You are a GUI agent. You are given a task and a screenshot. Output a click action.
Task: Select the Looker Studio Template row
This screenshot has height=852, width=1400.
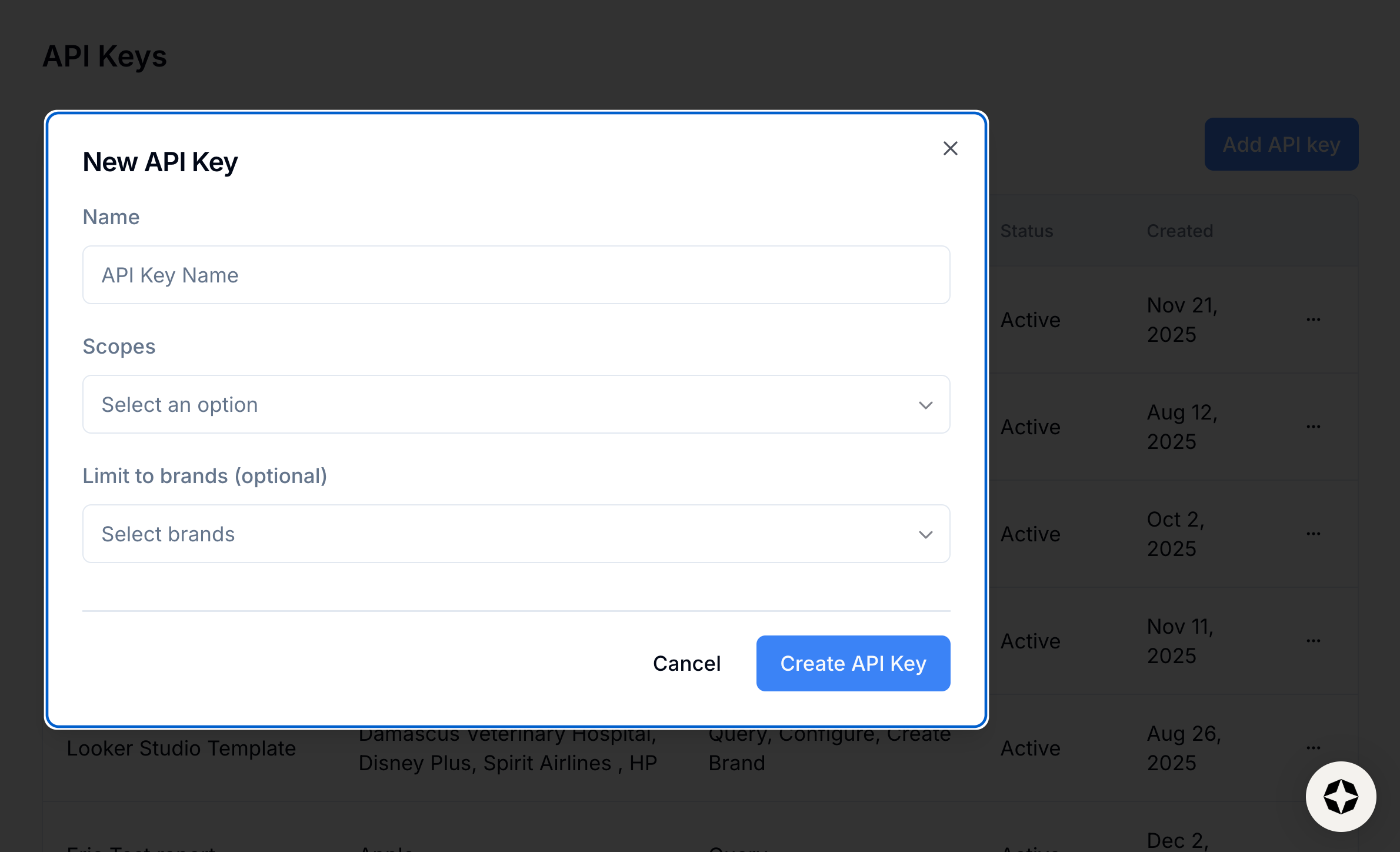click(181, 748)
